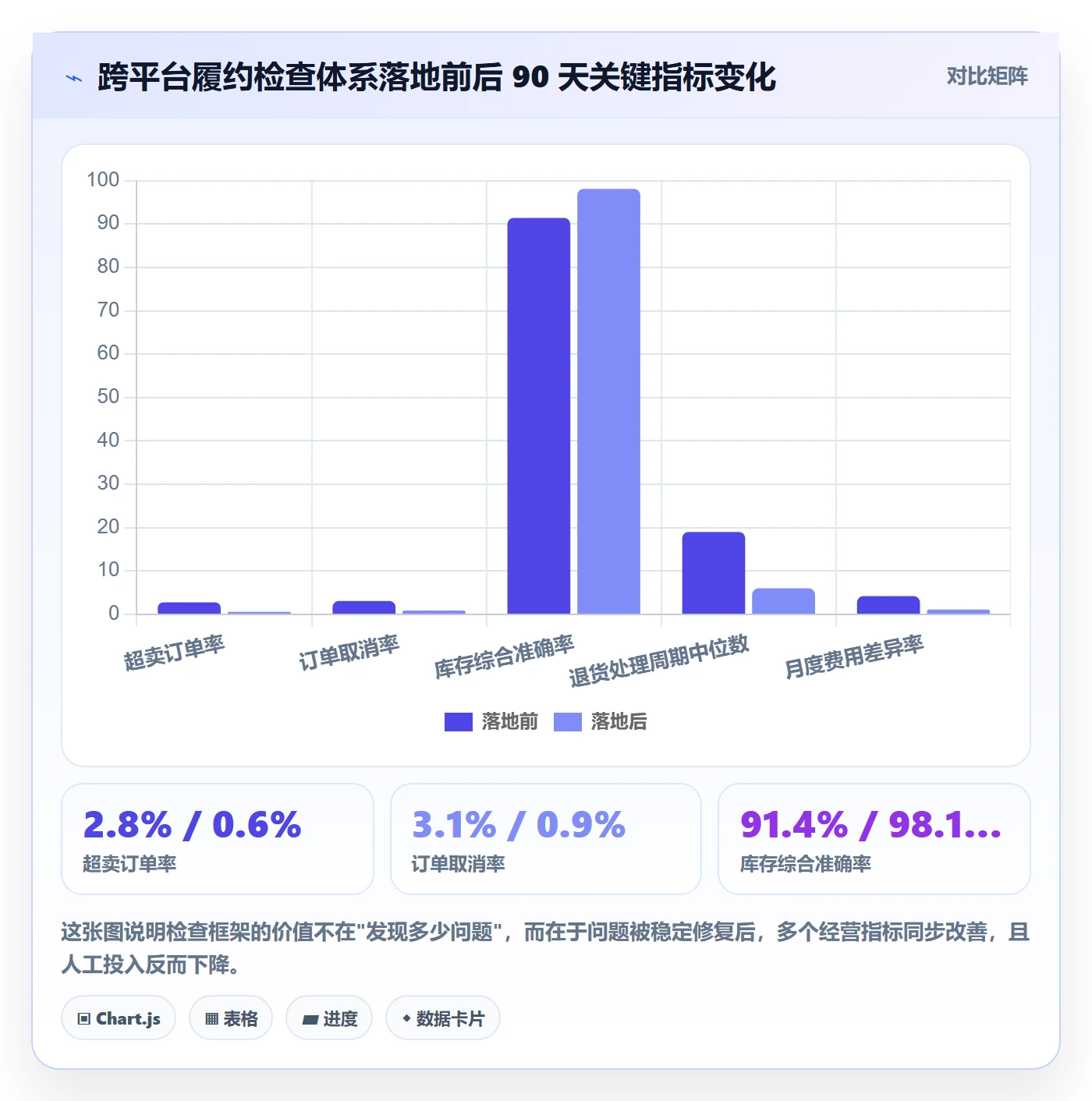Click the summary paragraph starting 这张图说明
Screen dimensions: 1092x1101
click(546, 948)
